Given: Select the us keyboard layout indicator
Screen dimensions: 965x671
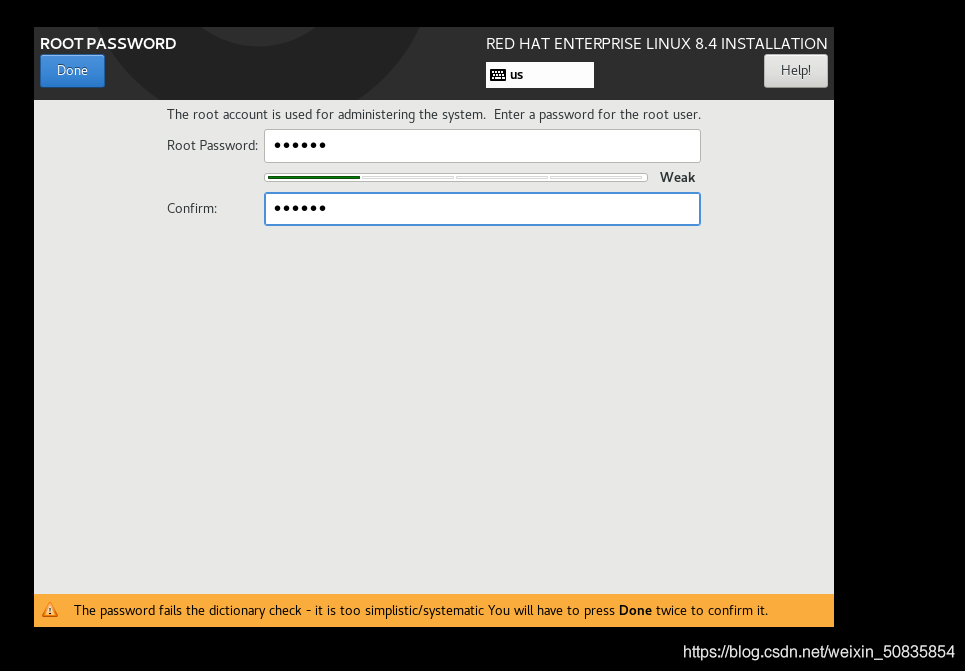Looking at the screenshot, I should (540, 75).
